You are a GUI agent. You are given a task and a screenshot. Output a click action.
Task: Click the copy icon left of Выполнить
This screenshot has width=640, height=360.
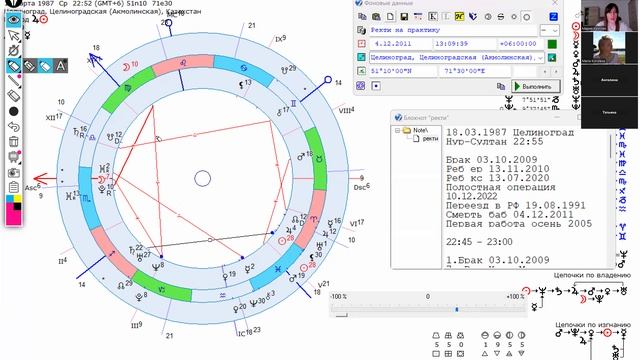pyautogui.click(x=501, y=86)
